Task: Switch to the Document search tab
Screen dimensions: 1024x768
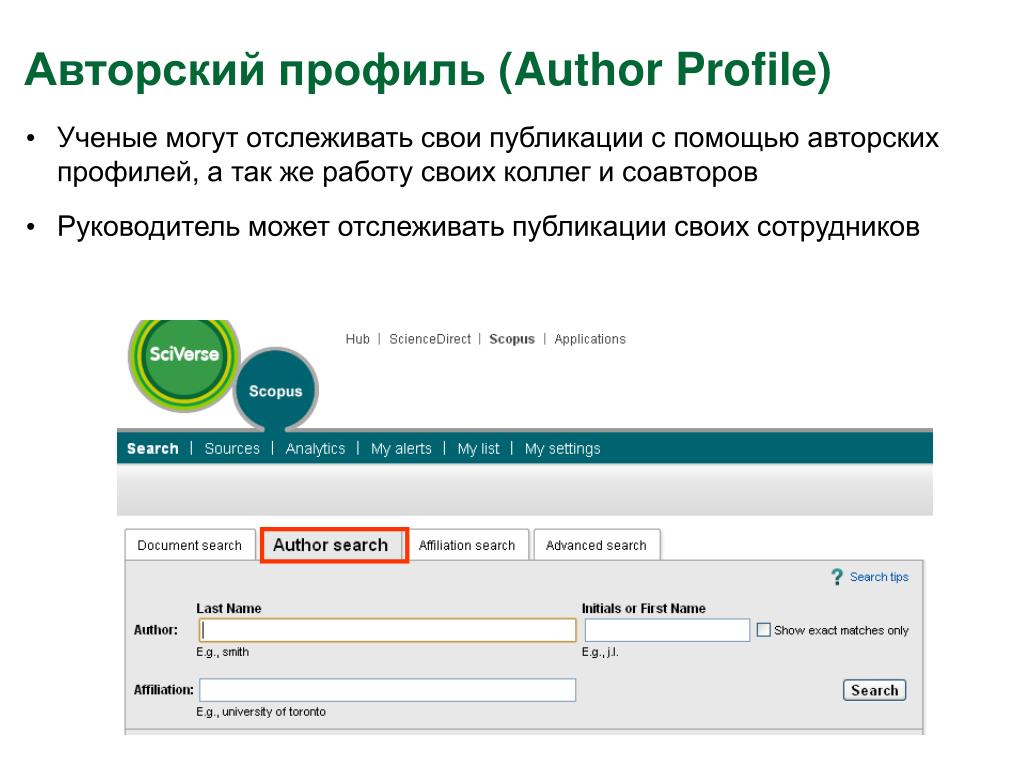Action: (x=189, y=545)
